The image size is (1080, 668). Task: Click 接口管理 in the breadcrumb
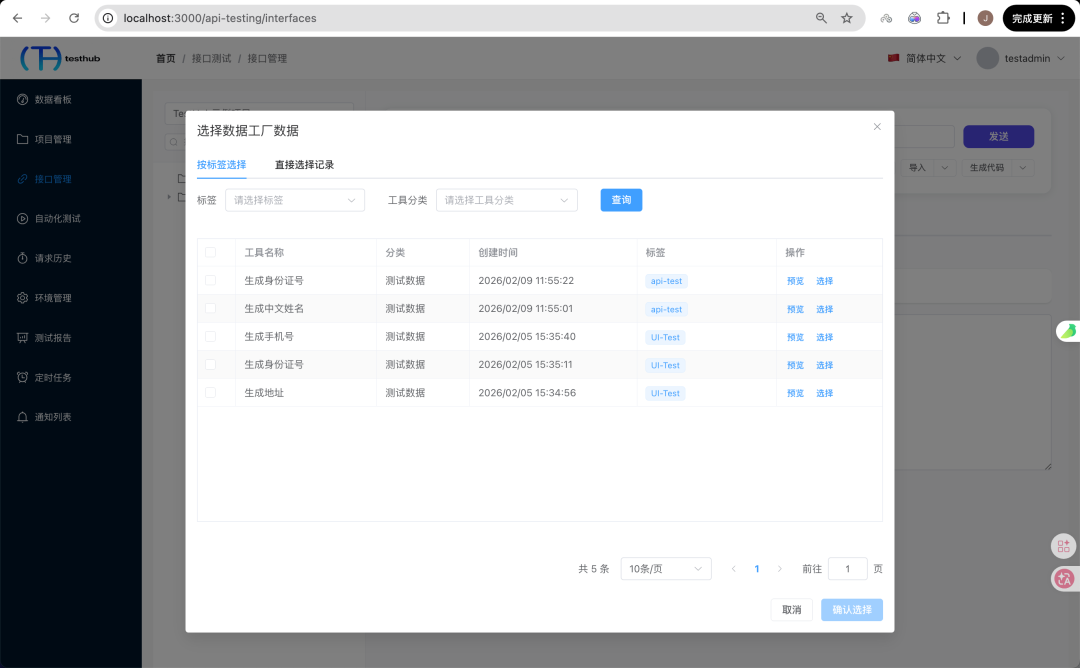click(267, 59)
